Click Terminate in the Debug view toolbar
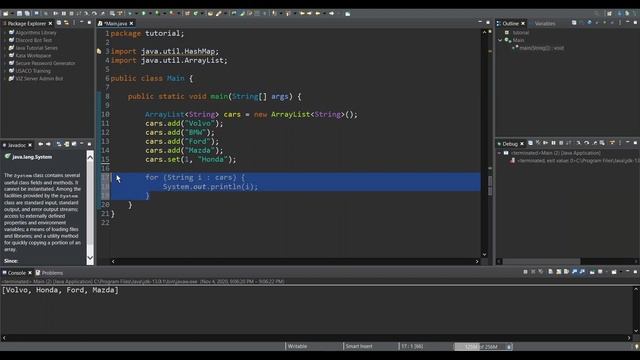The height and width of the screenshot is (360, 640). click(561, 143)
